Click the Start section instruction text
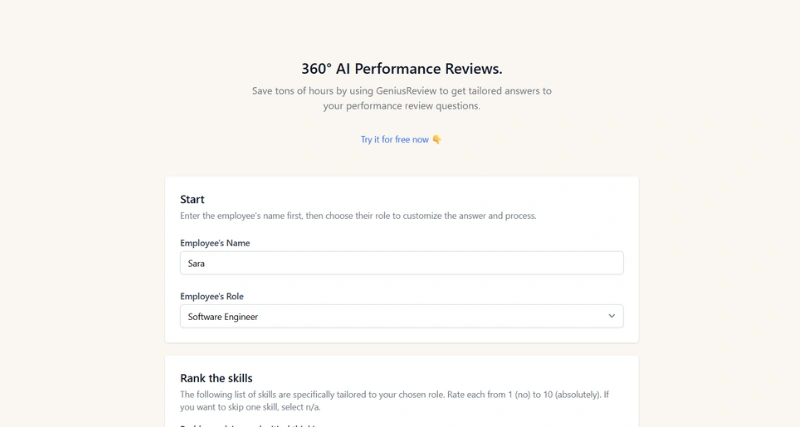 coord(358,216)
